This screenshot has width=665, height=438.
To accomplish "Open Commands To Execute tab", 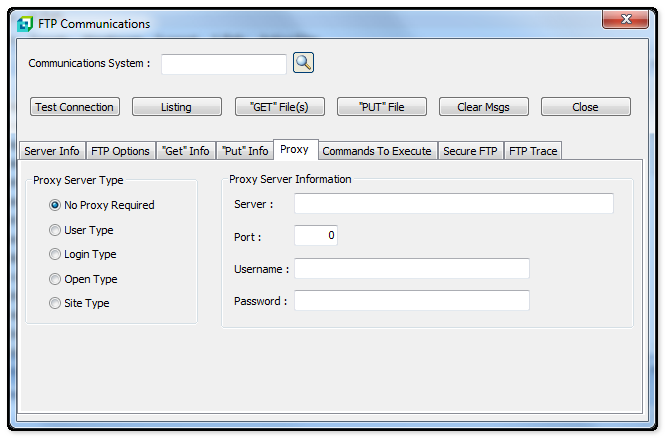I will [377, 151].
